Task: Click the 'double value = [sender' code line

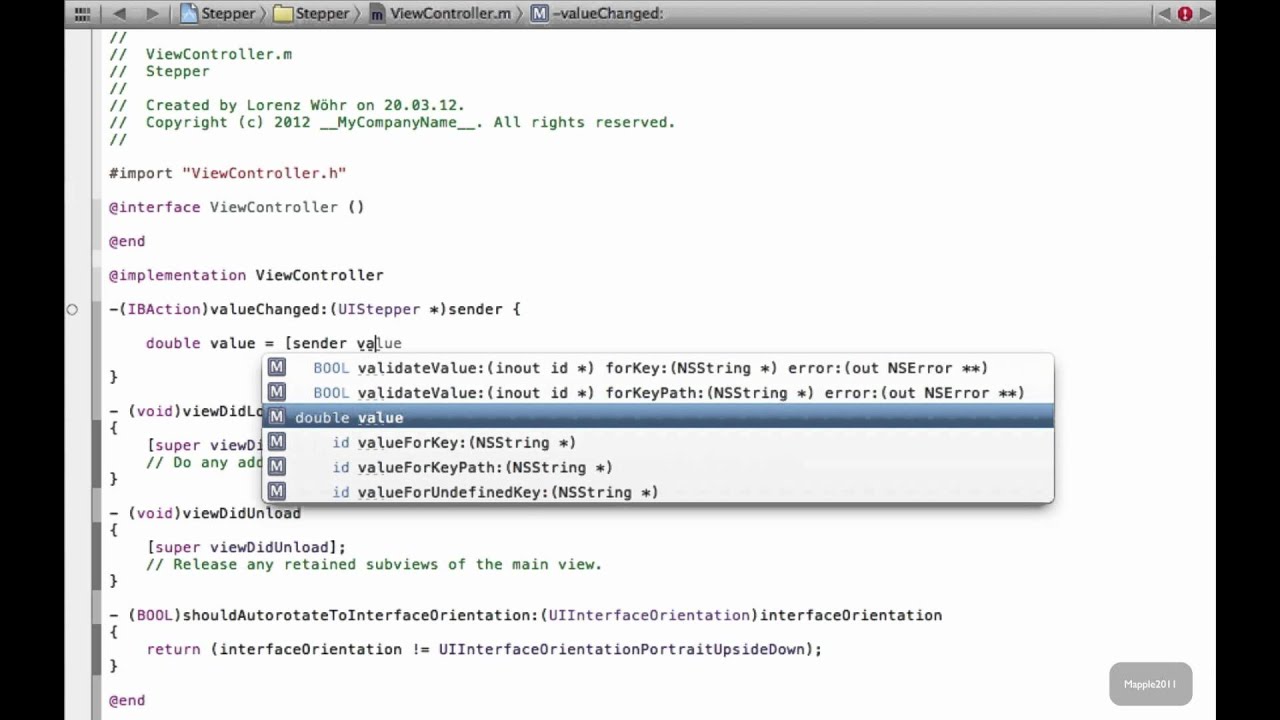Action: pos(246,343)
